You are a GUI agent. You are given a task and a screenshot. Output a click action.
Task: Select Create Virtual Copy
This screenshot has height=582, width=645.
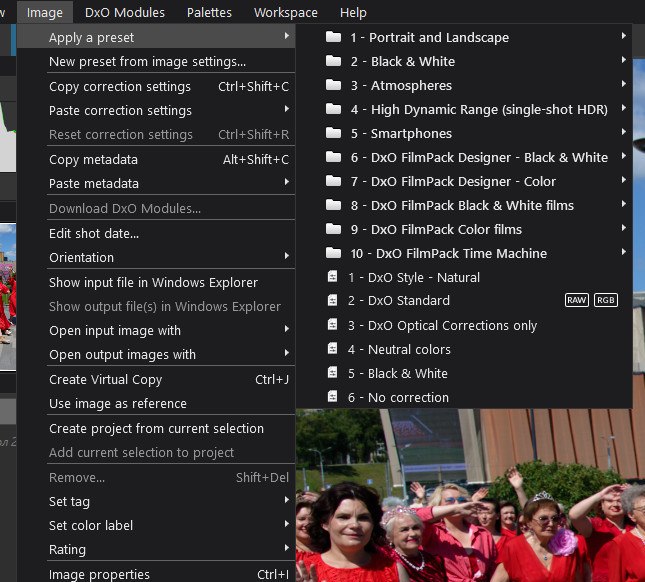pos(156,379)
